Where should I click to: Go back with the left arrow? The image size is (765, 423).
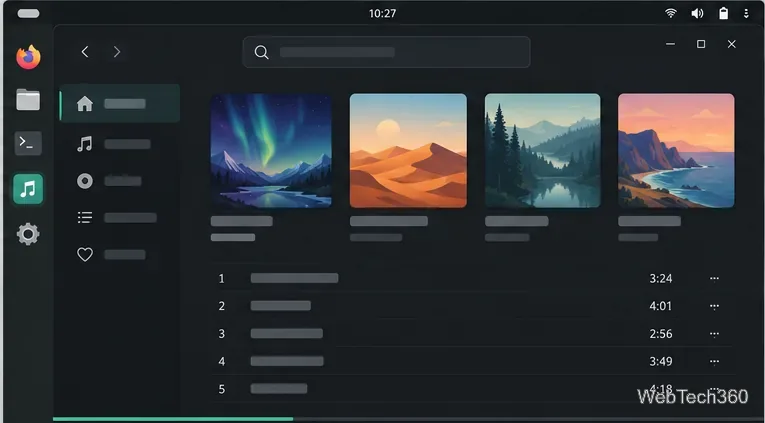click(x=85, y=52)
